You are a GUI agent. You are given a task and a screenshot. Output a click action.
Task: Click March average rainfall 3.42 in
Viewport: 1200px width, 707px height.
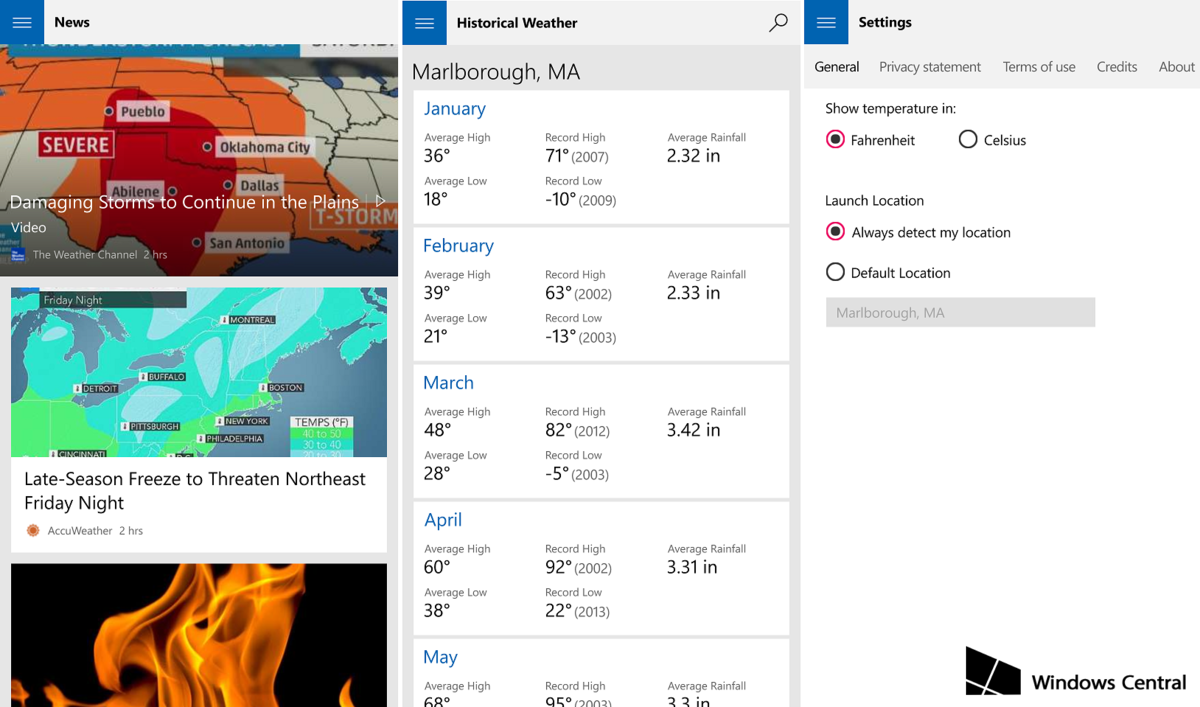pyautogui.click(x=693, y=430)
